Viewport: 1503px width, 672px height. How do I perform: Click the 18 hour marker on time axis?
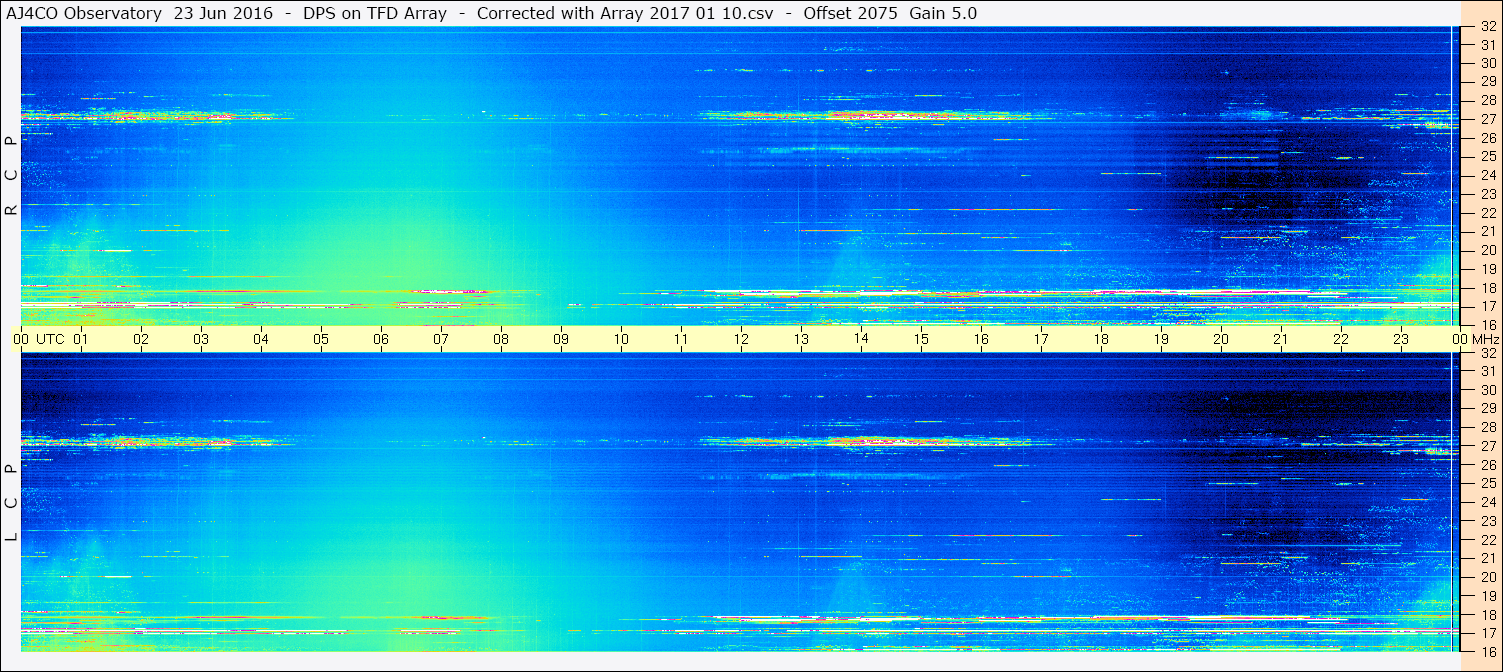[1101, 339]
